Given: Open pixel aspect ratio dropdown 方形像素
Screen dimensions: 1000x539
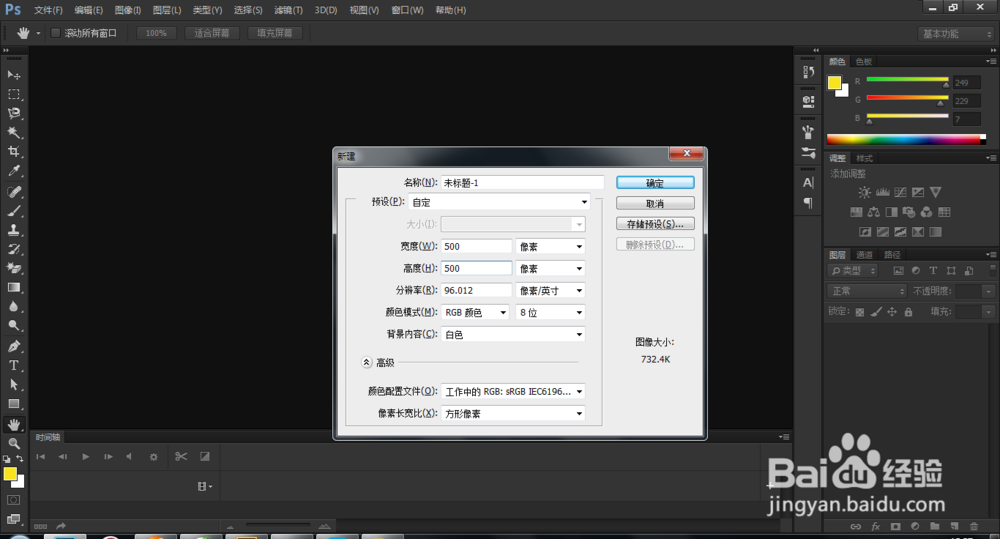Looking at the screenshot, I should [513, 413].
